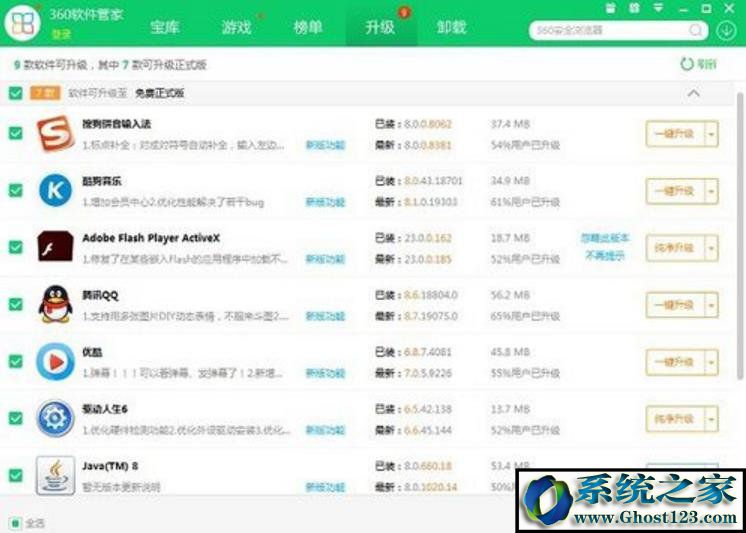Uncheck Adobe Flash Player ActiveX
Viewport: 746px width, 533px height.
[16, 247]
